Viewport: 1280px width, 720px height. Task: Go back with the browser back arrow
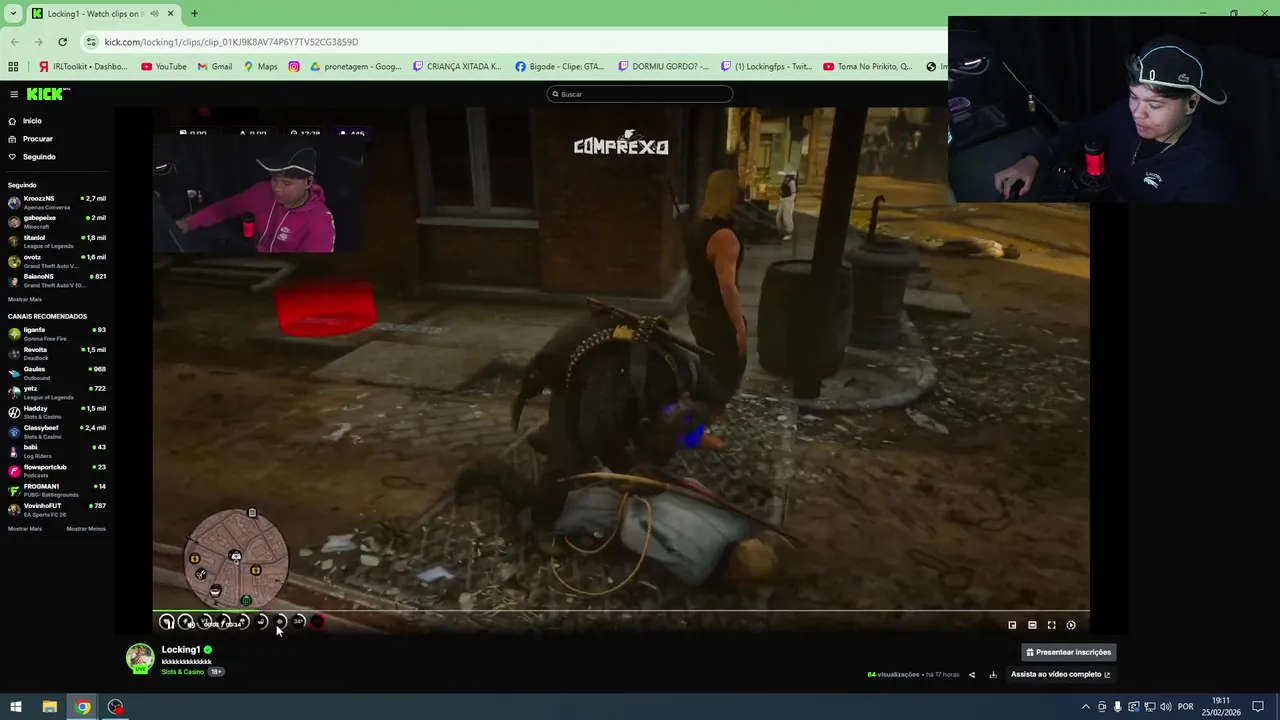[14, 42]
